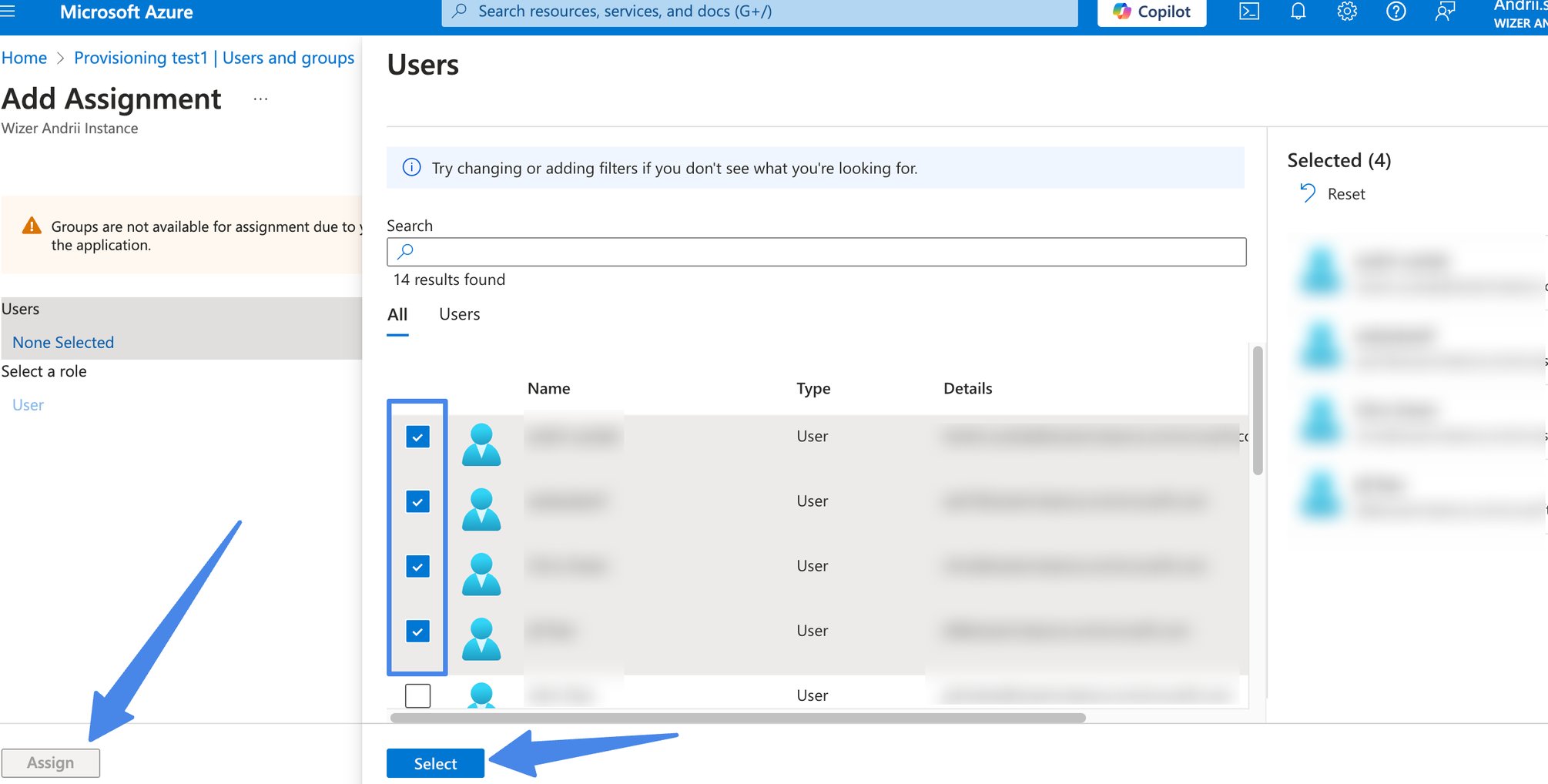The width and height of the screenshot is (1548, 784).
Task: Open the Feedback icon in header
Action: pos(1445,12)
